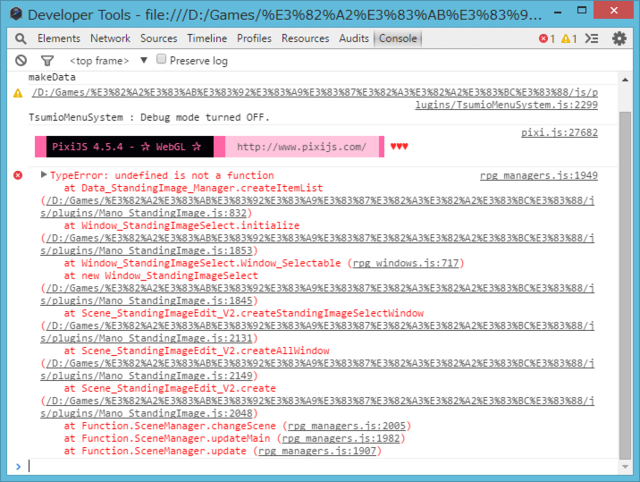
Task: Toggle the console filter funnel icon
Action: 47,61
